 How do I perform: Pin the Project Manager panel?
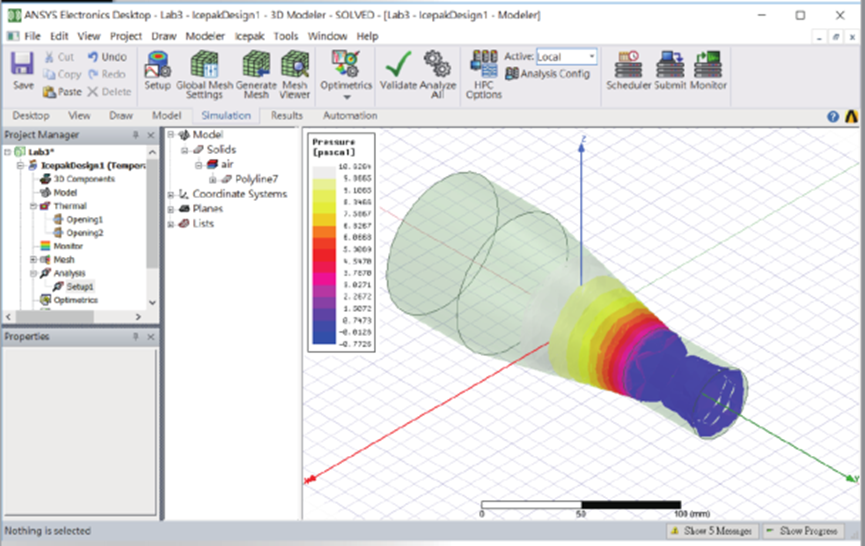(x=135, y=135)
